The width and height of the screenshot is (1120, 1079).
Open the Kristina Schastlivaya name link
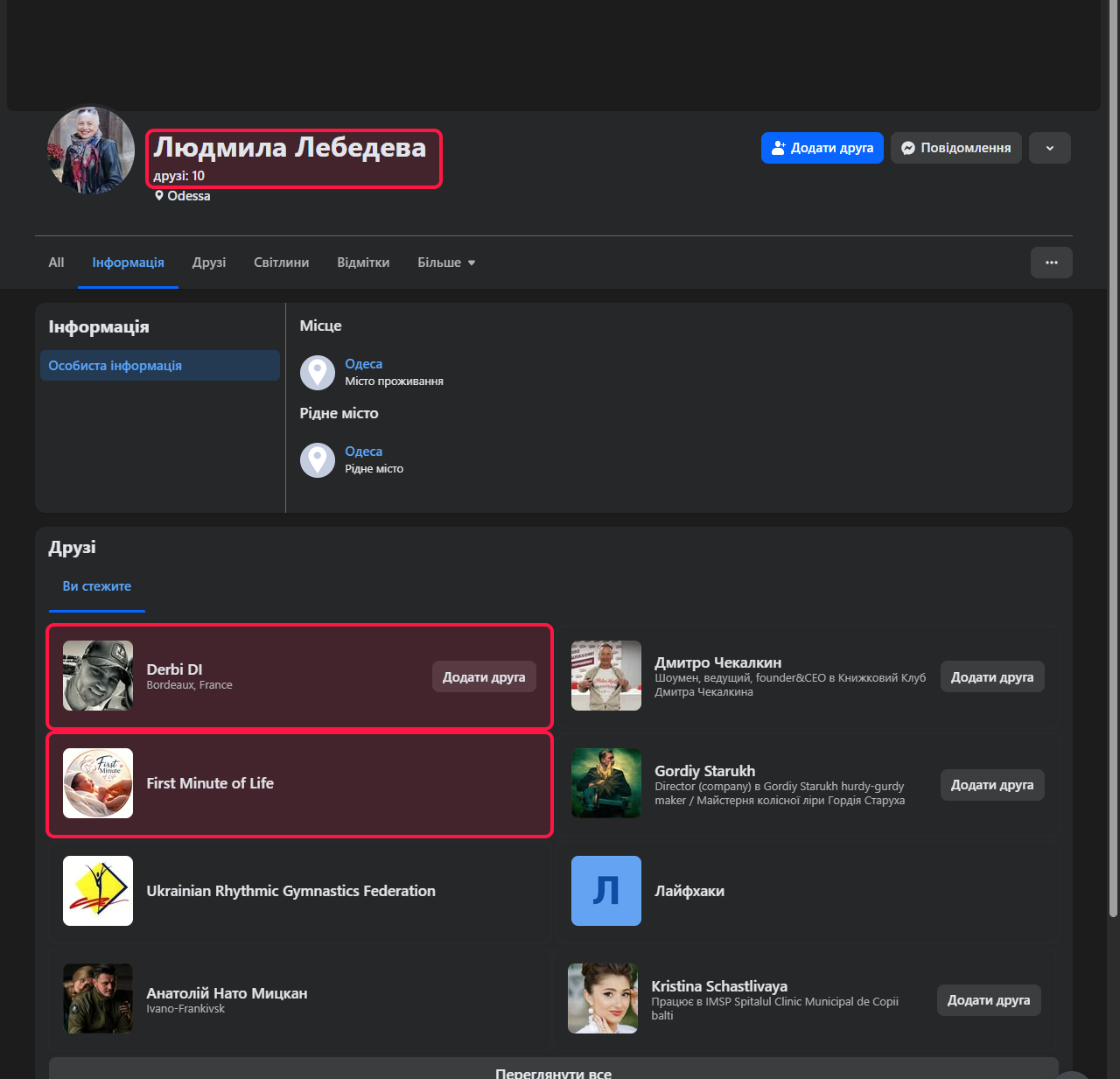[x=719, y=986]
